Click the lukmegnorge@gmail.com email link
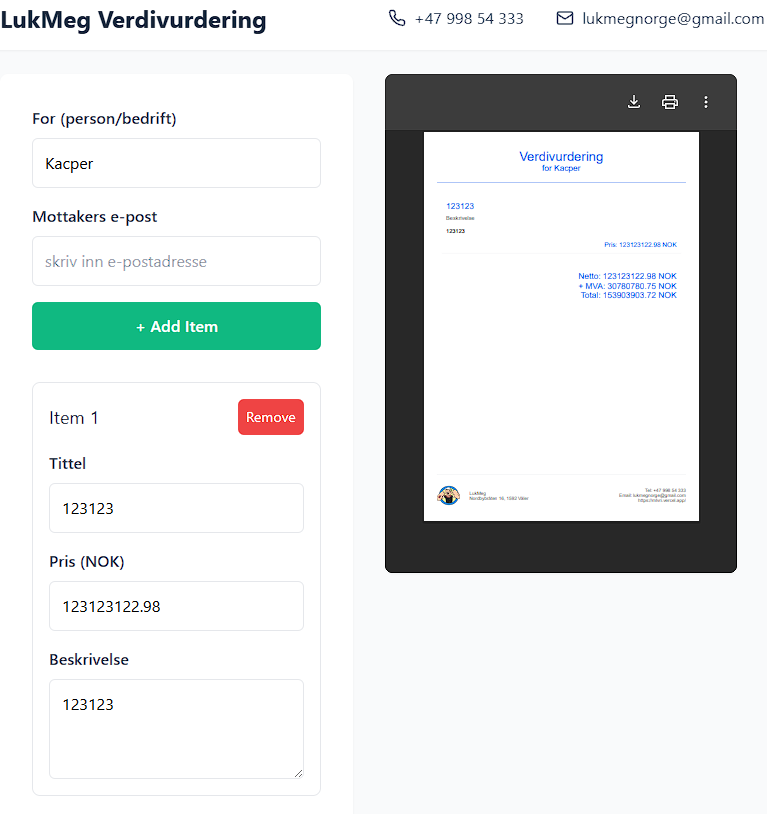767x814 pixels. click(x=673, y=18)
